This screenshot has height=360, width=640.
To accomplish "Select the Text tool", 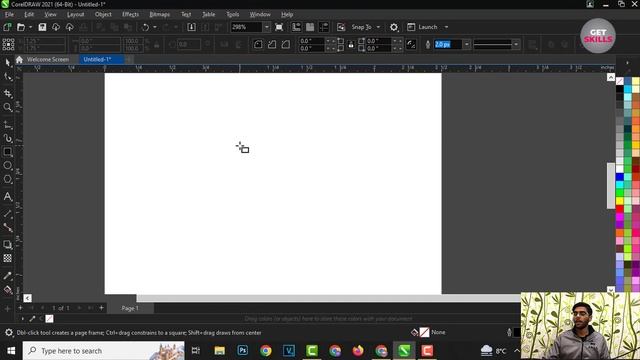I will click(x=8, y=197).
